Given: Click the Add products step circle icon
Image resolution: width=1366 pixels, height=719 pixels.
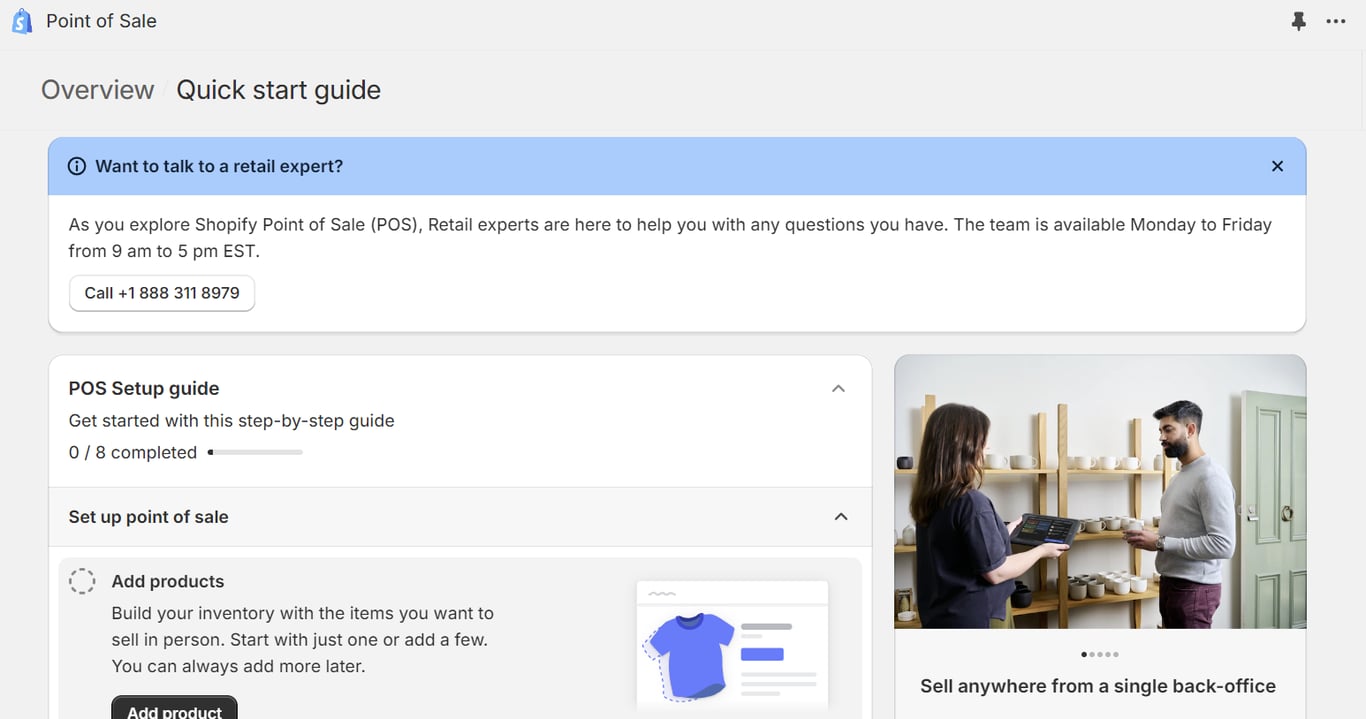Looking at the screenshot, I should click(82, 580).
